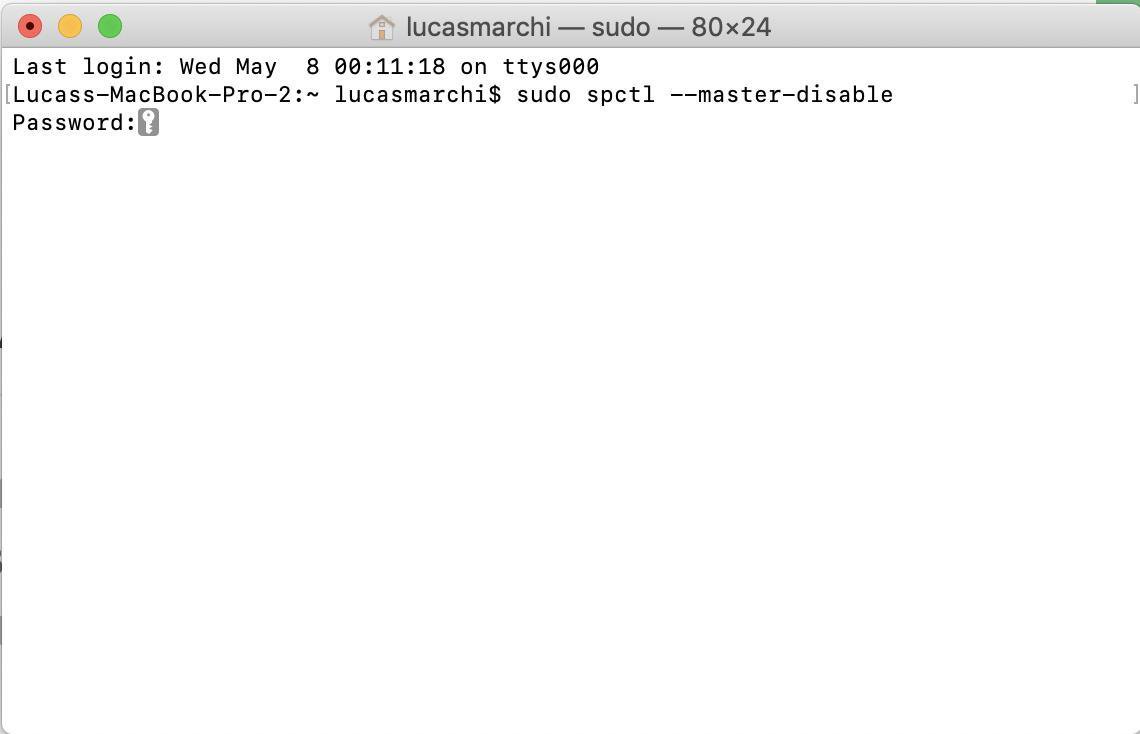Close the Terminal window with red button
This screenshot has width=1140, height=734.
point(30,27)
